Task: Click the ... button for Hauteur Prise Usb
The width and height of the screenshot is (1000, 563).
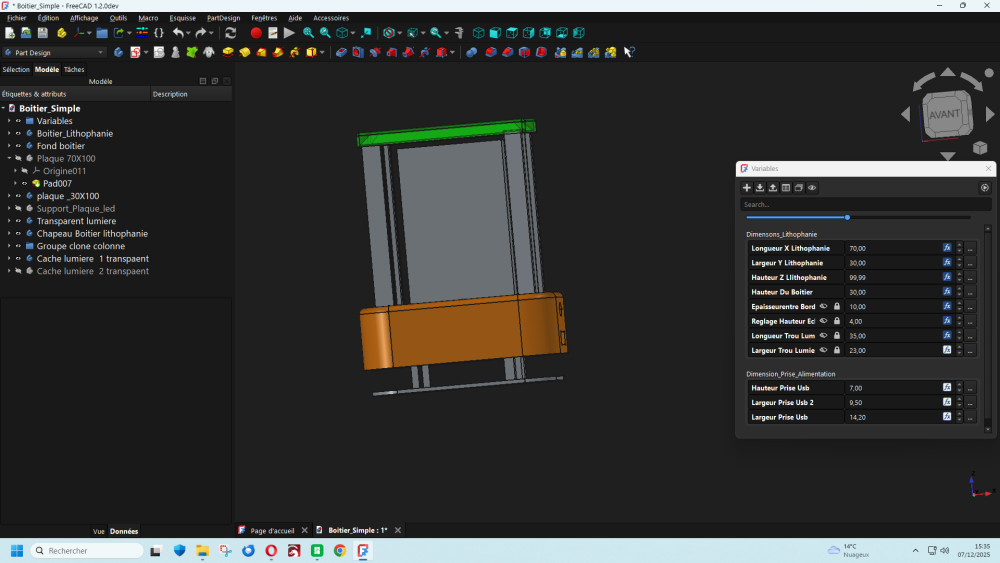Action: pos(970,388)
